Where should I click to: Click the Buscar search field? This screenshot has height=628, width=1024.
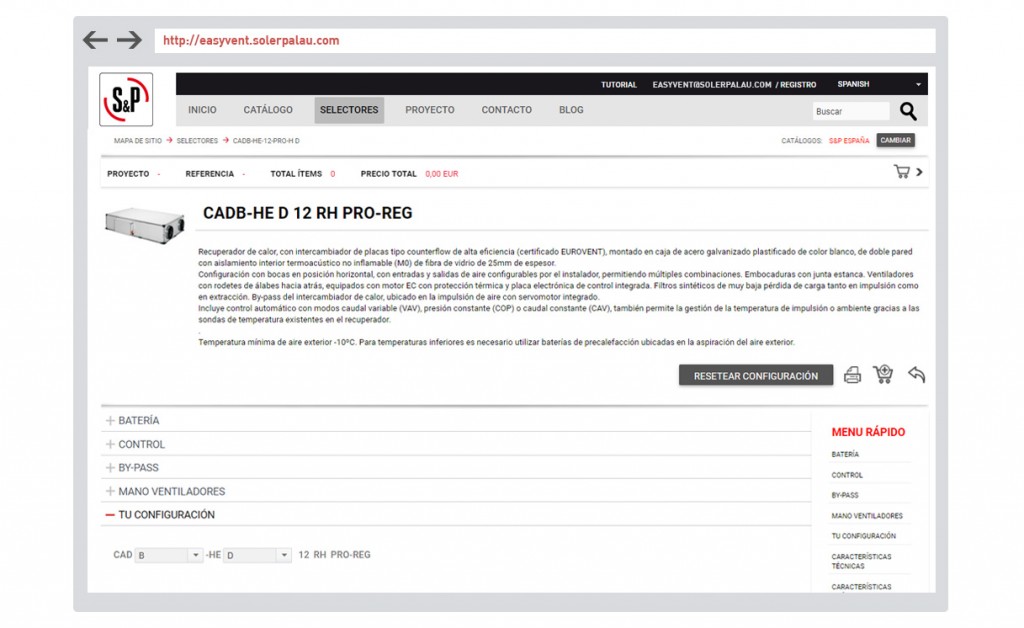click(x=851, y=112)
